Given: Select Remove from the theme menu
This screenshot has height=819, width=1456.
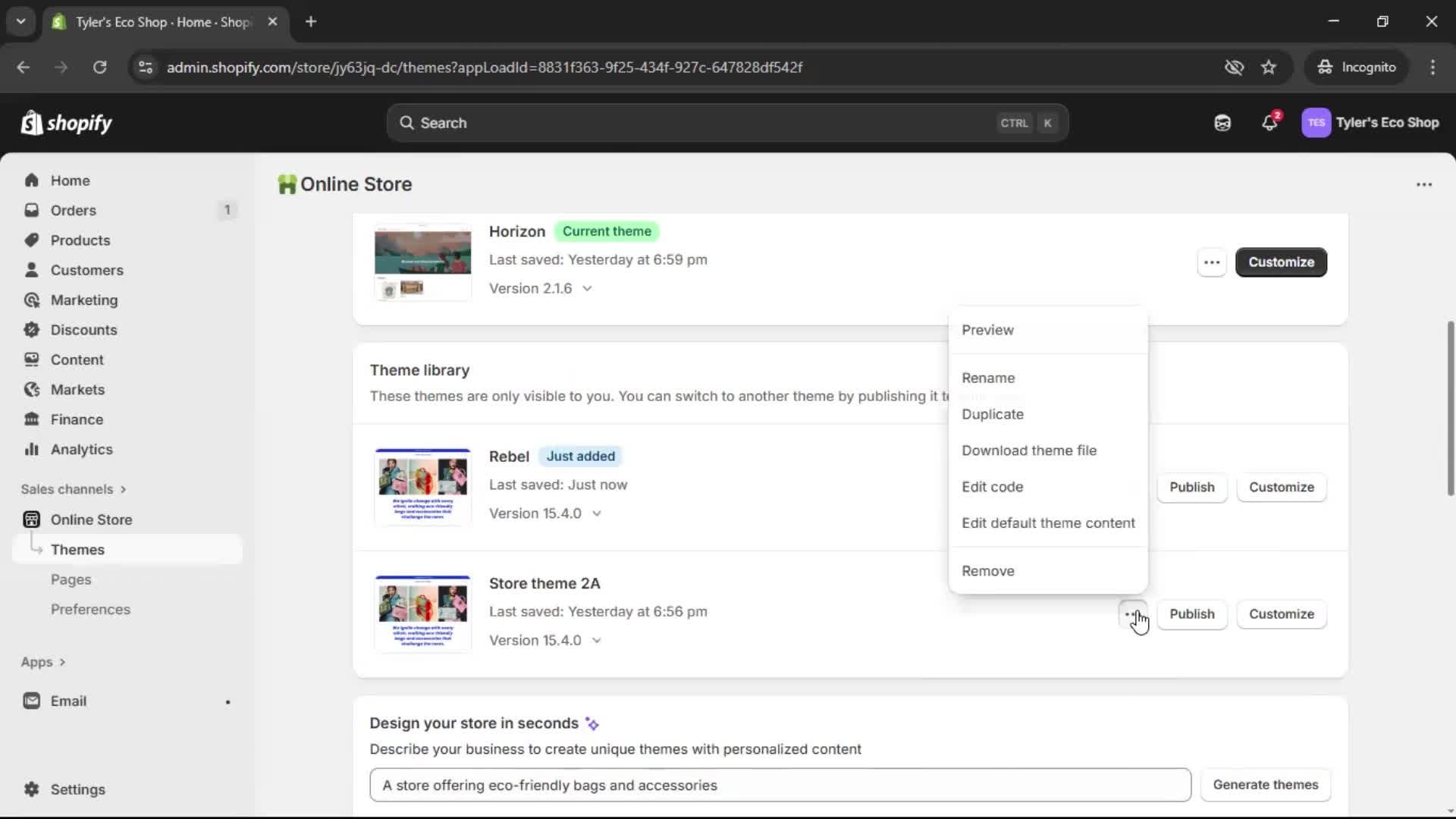Looking at the screenshot, I should click(988, 572).
